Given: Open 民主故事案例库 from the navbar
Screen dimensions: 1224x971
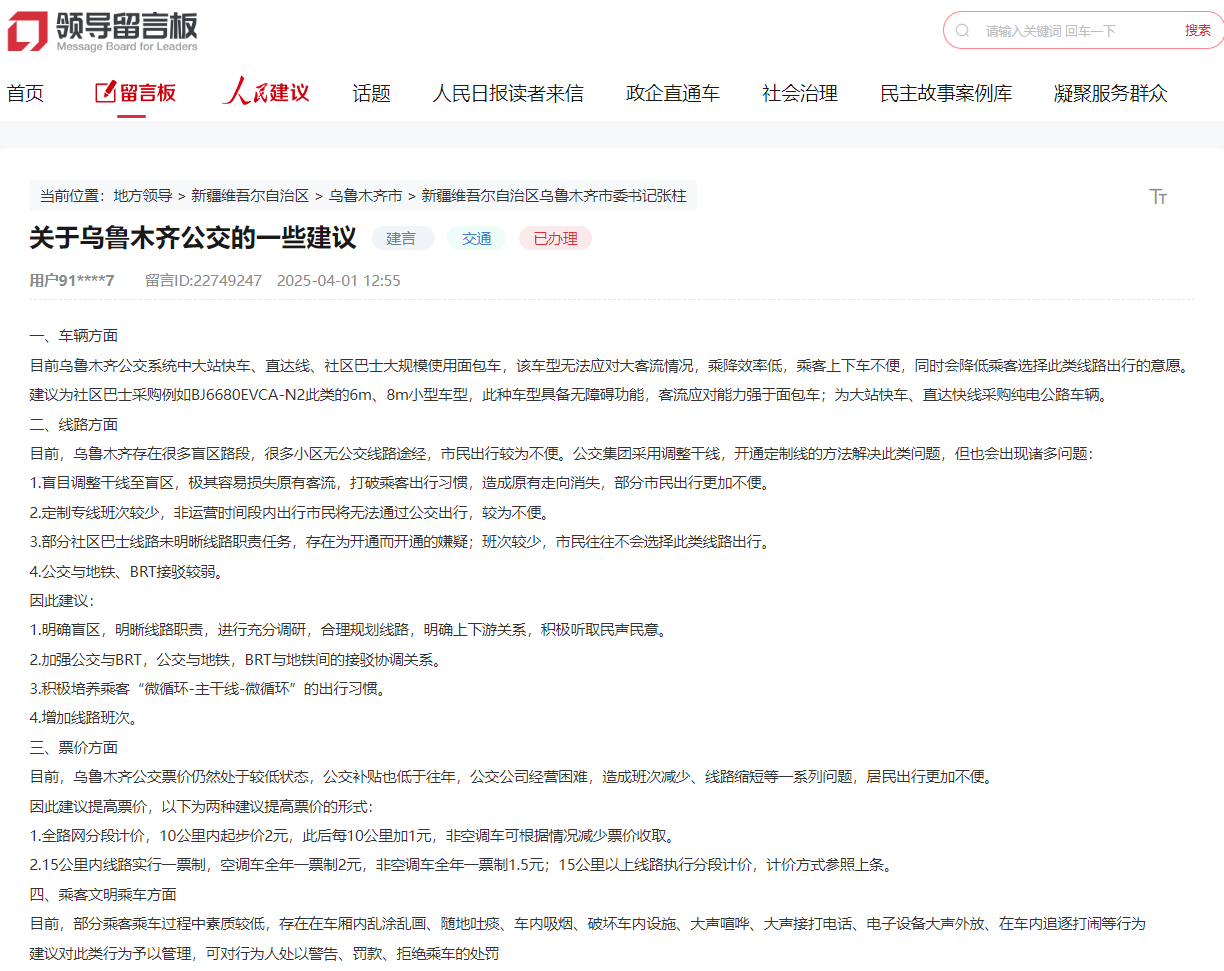Looking at the screenshot, I should (x=945, y=94).
